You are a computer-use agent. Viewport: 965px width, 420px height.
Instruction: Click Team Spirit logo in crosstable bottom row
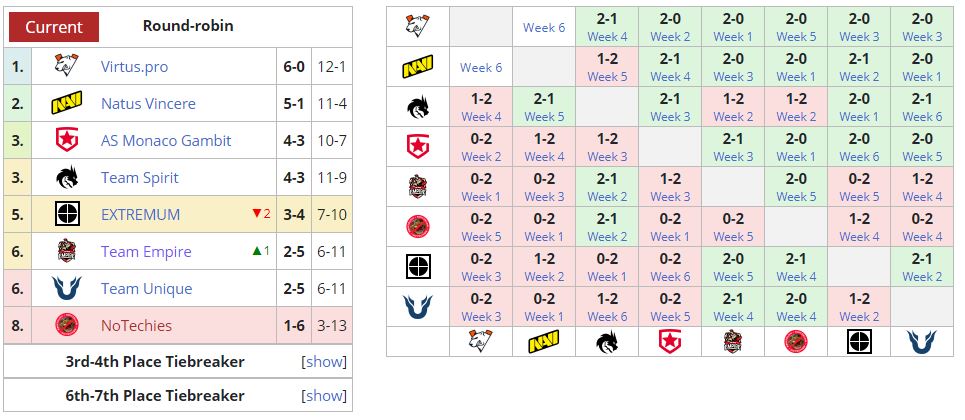click(607, 342)
